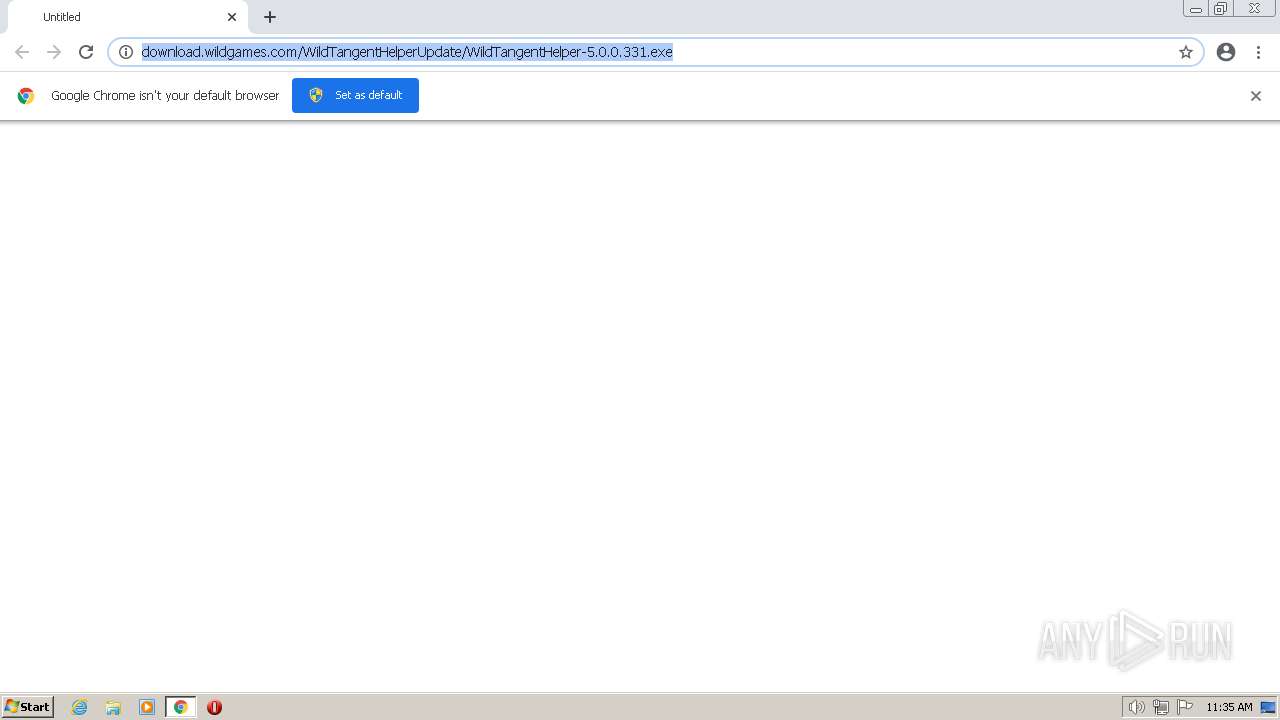
Task: Click the Chrome logo in the infobar
Action: point(26,96)
